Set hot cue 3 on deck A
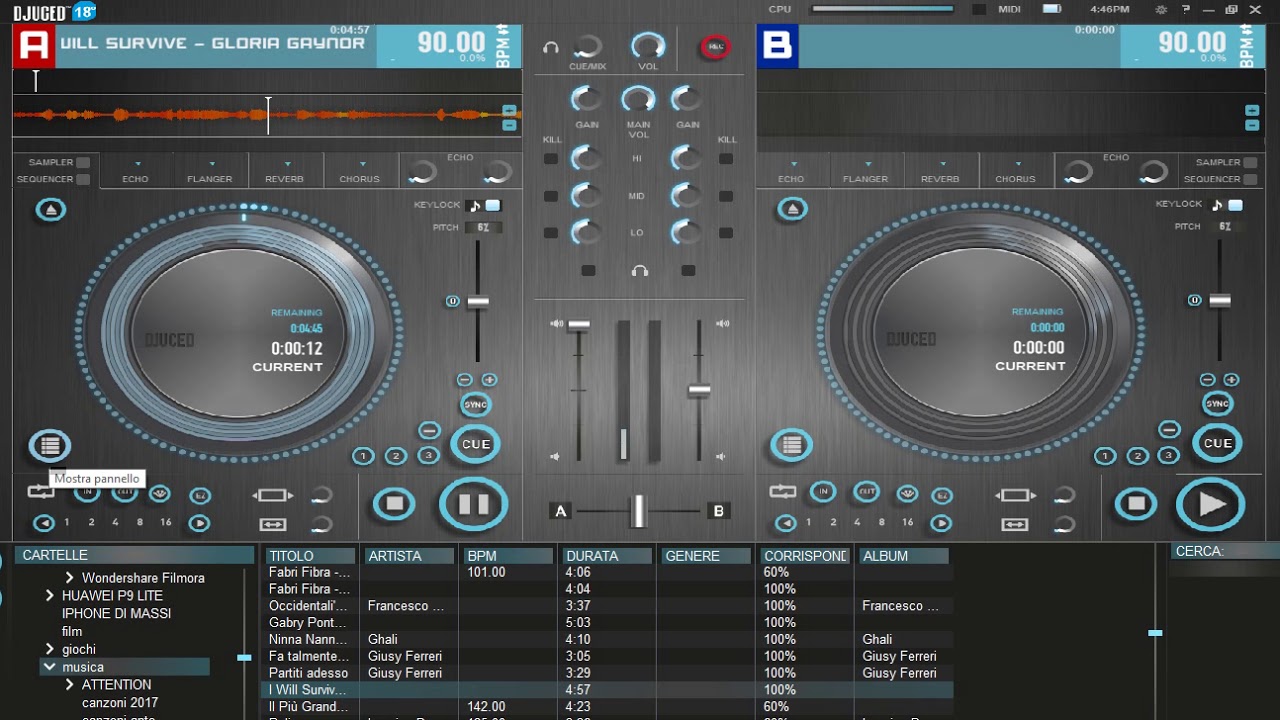Screen dimensions: 1280x720 [428, 455]
